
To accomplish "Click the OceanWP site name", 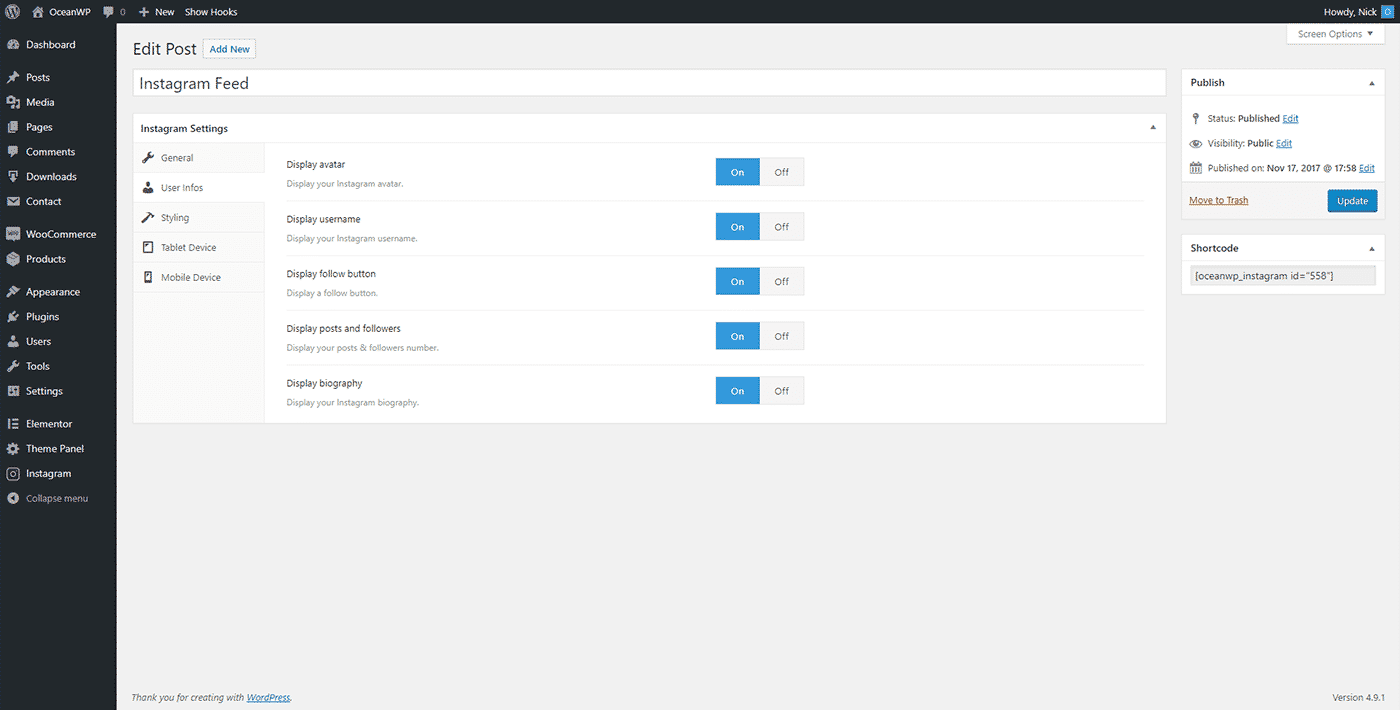I will pos(68,12).
